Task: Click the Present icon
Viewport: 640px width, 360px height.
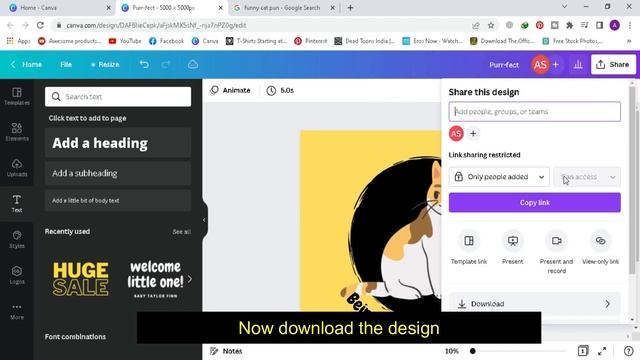Action: tap(513, 241)
